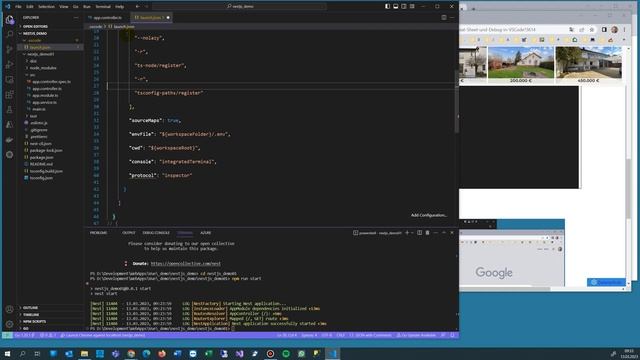
Task: Open Customize Layout icon in title bar
Action: 412,7
